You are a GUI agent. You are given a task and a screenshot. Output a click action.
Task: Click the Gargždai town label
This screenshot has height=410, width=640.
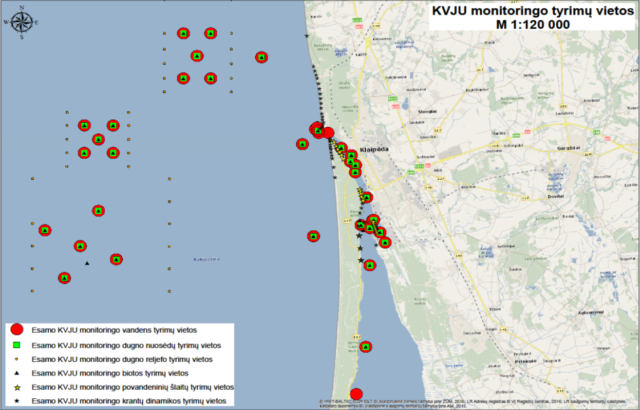570,148
